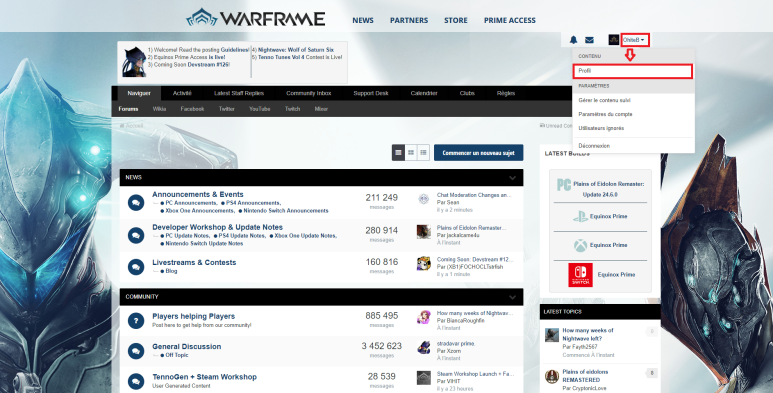773x393 pixels.
Task: Collapse the COMMUNITY category section
Action: pyautogui.click(x=512, y=297)
